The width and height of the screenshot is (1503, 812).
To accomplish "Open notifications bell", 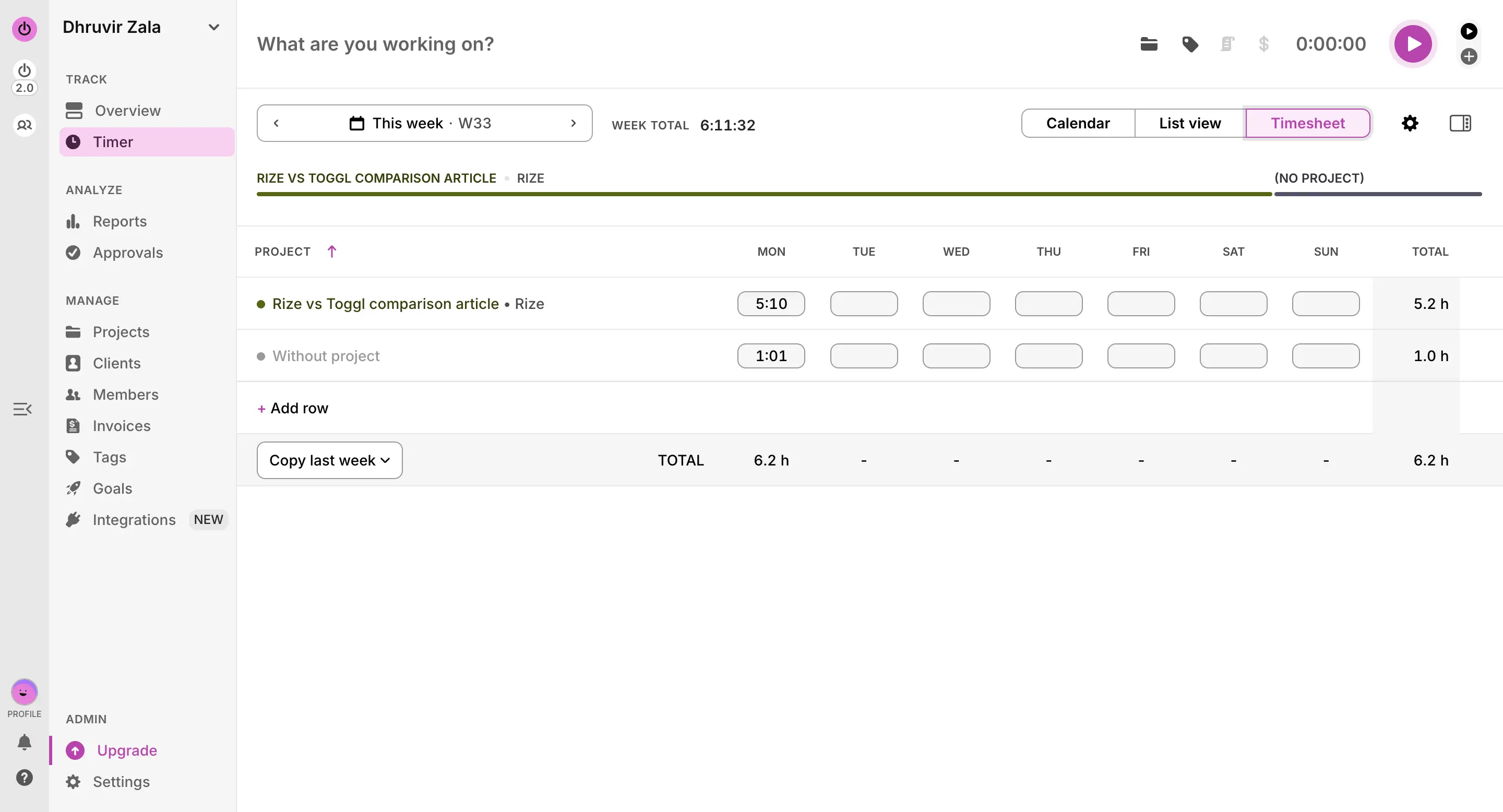I will (25, 742).
